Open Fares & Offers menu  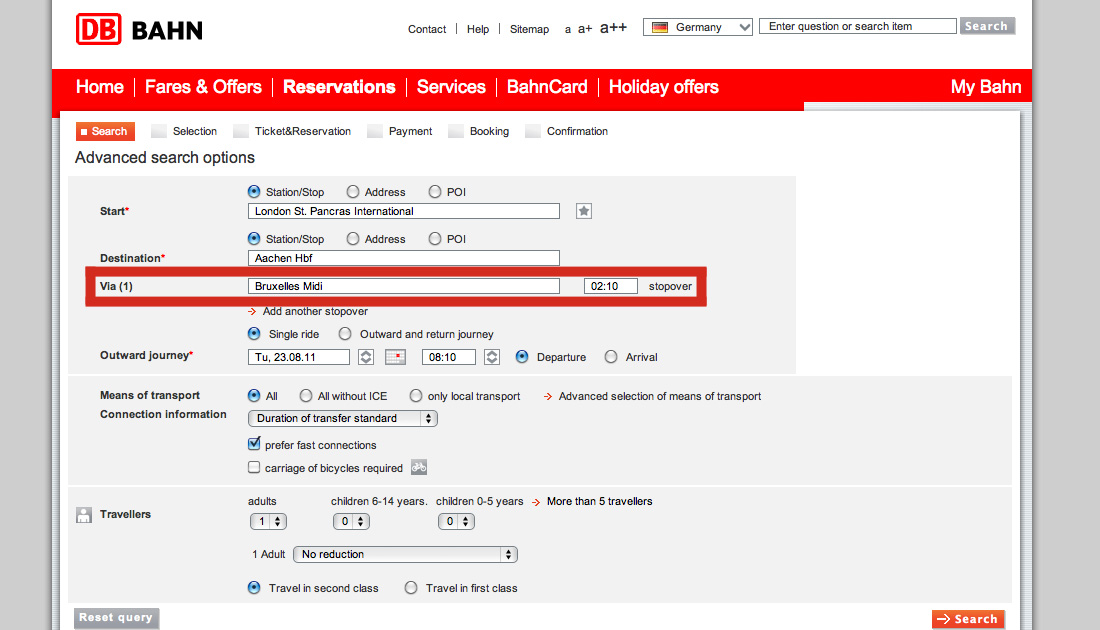203,87
